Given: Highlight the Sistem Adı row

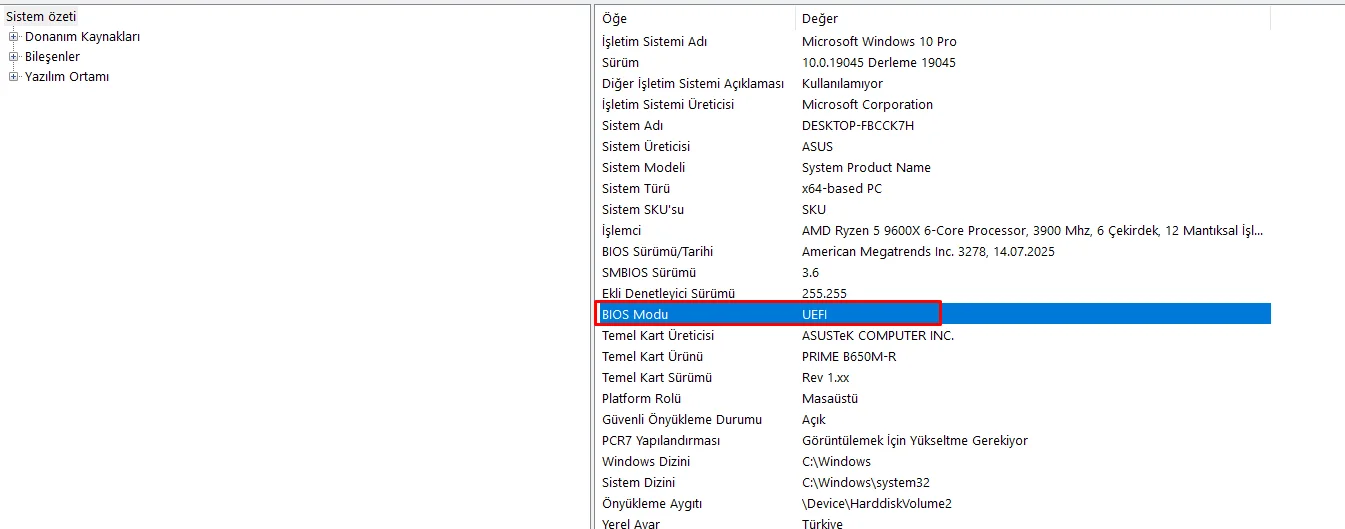Looking at the screenshot, I should pyautogui.click(x=634, y=126).
